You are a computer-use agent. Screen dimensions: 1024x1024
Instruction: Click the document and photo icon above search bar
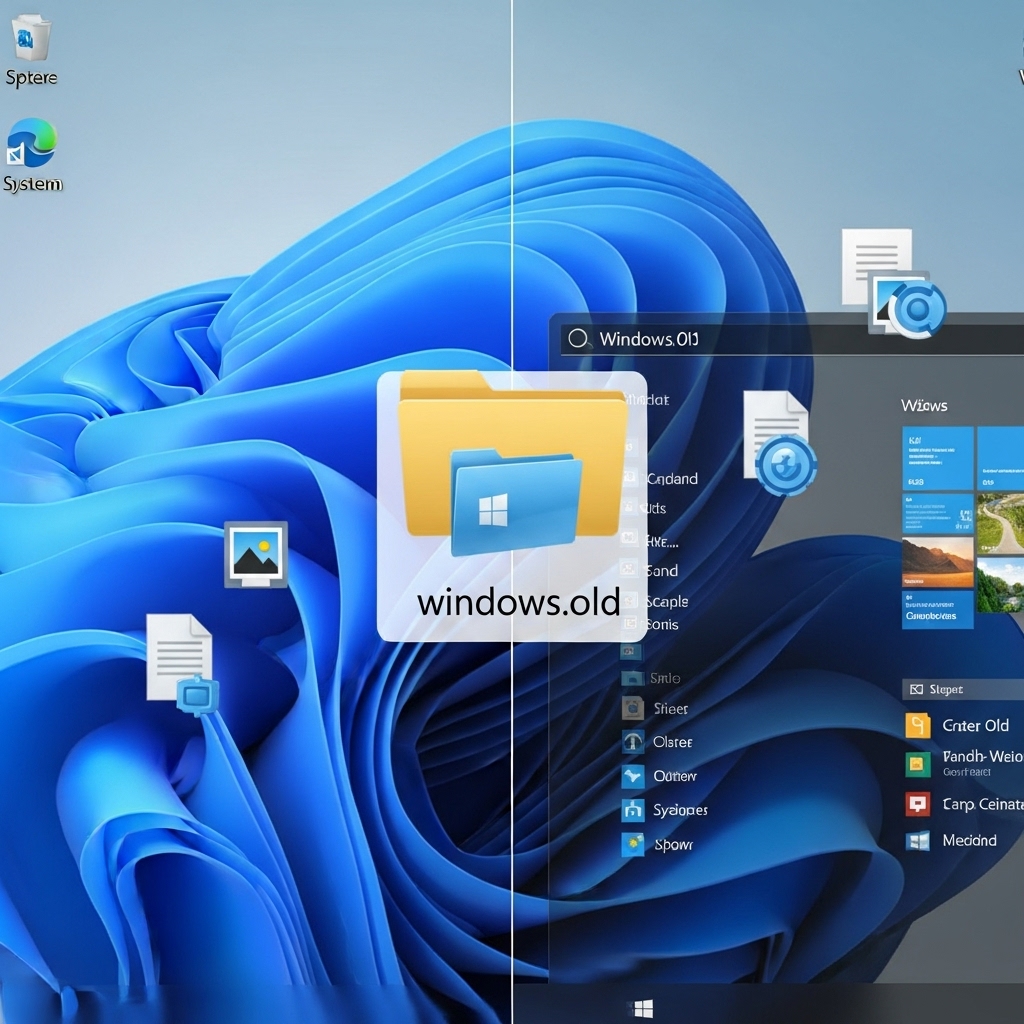point(893,282)
